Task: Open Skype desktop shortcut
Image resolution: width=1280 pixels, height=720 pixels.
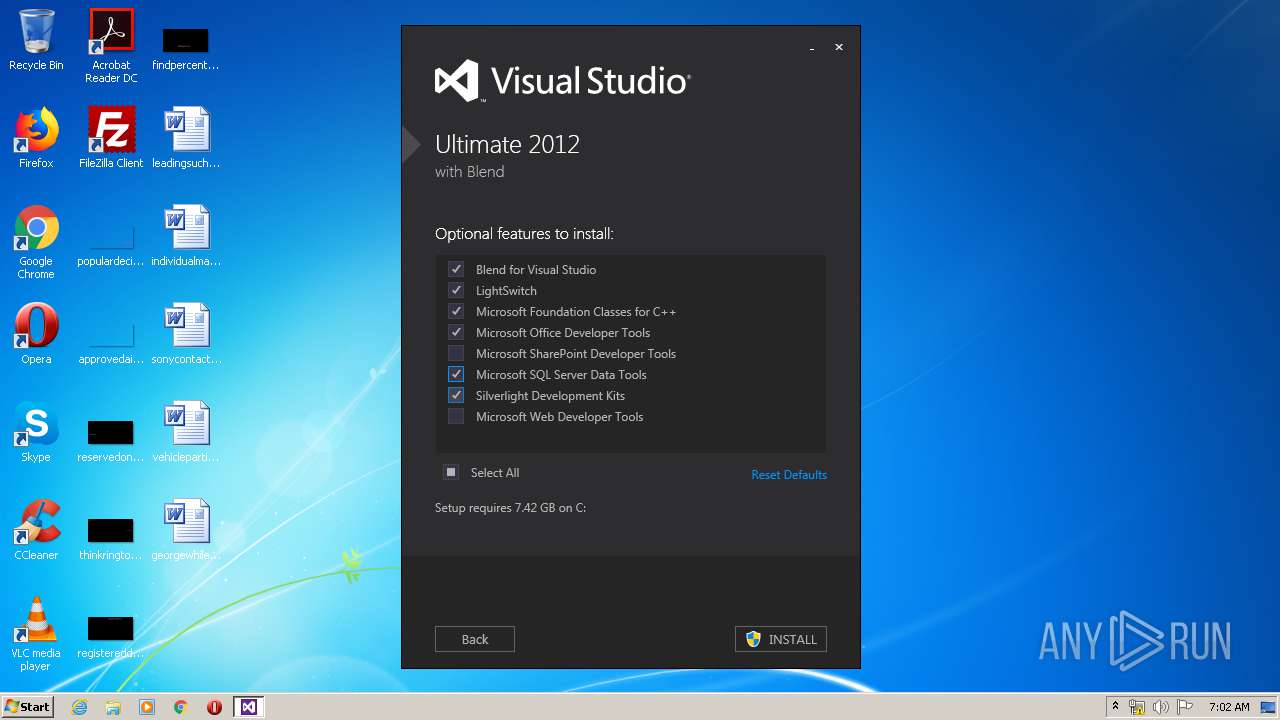Action: 36,432
